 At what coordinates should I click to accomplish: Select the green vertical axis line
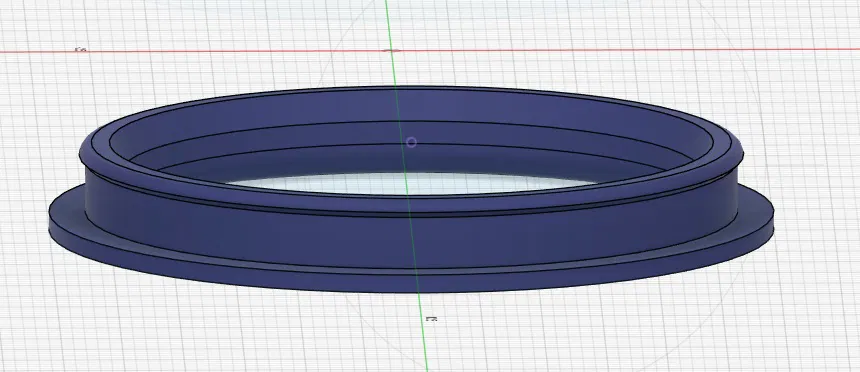point(406,186)
